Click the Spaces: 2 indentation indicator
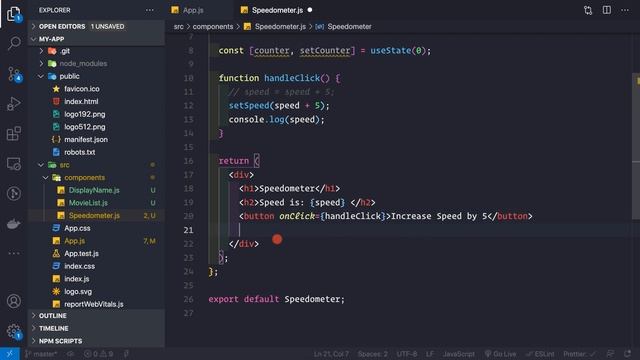640x360 pixels. [372, 354]
